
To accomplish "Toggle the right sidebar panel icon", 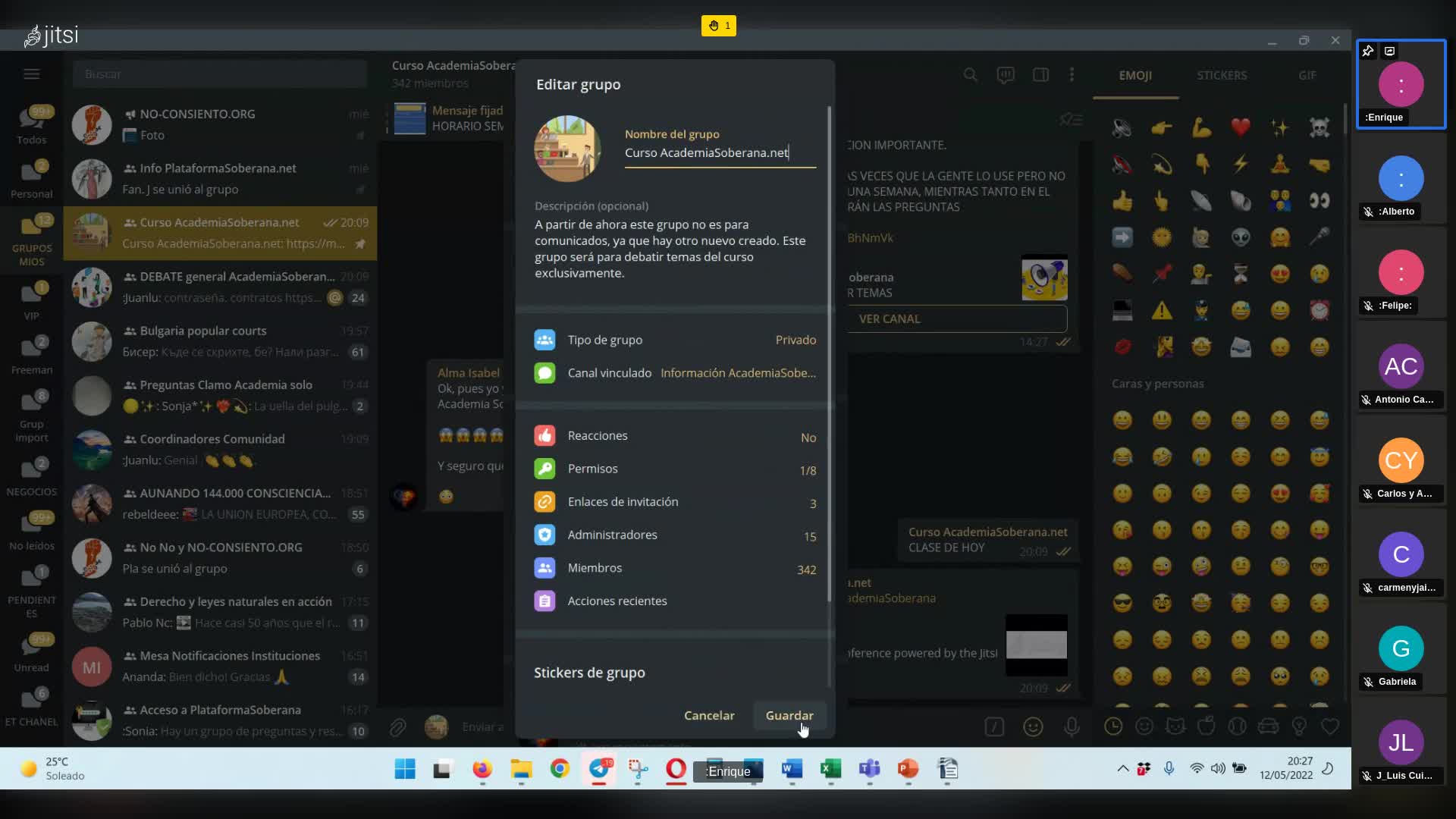I will click(1040, 74).
